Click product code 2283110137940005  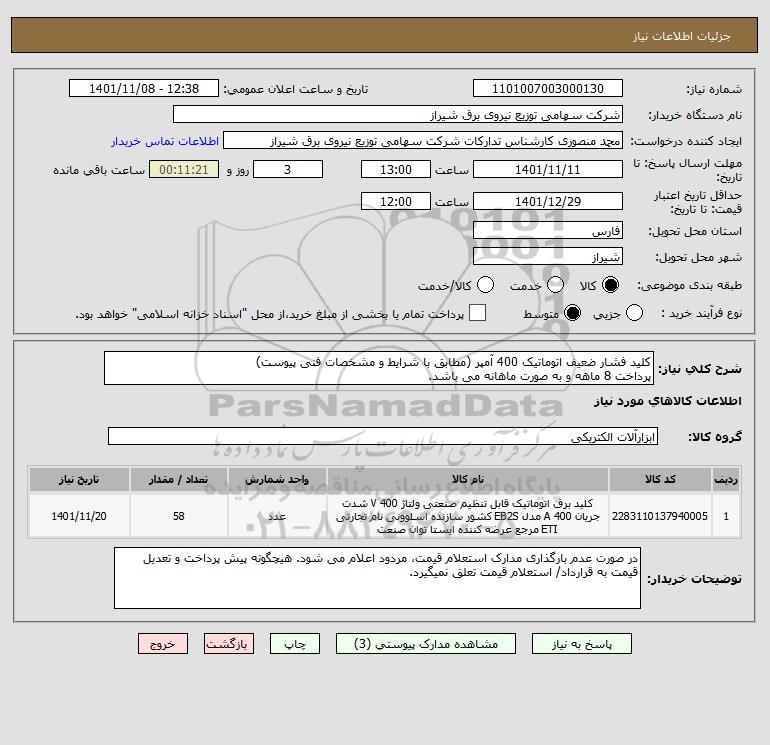tap(660, 516)
